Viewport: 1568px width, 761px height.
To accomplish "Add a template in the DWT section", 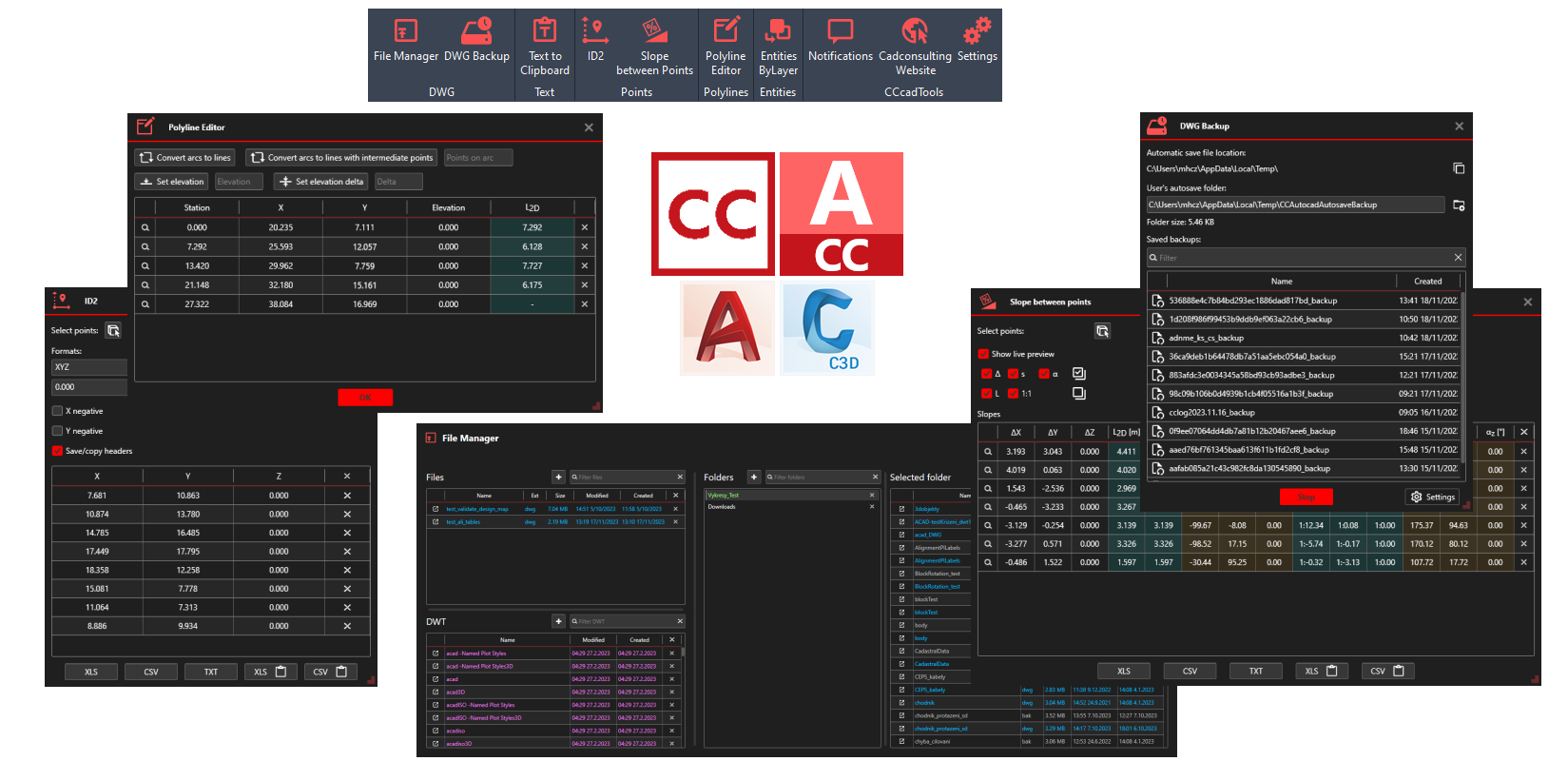I will pyautogui.click(x=559, y=621).
